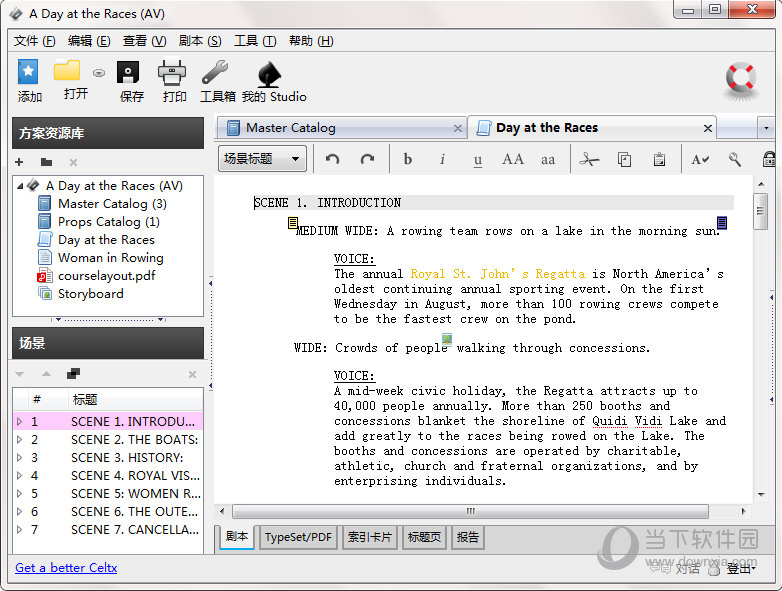
Task: Collapse A Day at the Races (AV) tree
Action: [x=20, y=186]
